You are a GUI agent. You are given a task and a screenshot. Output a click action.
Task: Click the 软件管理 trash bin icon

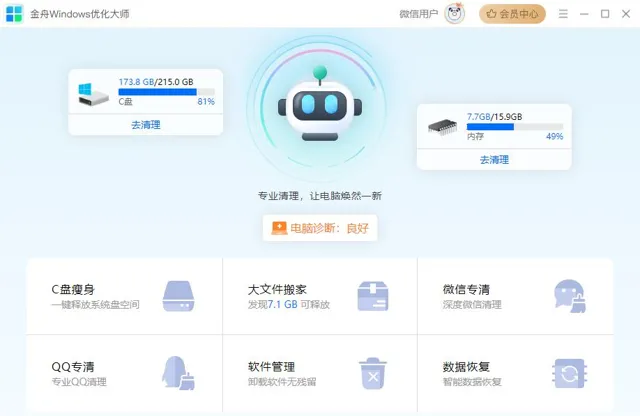point(373,373)
